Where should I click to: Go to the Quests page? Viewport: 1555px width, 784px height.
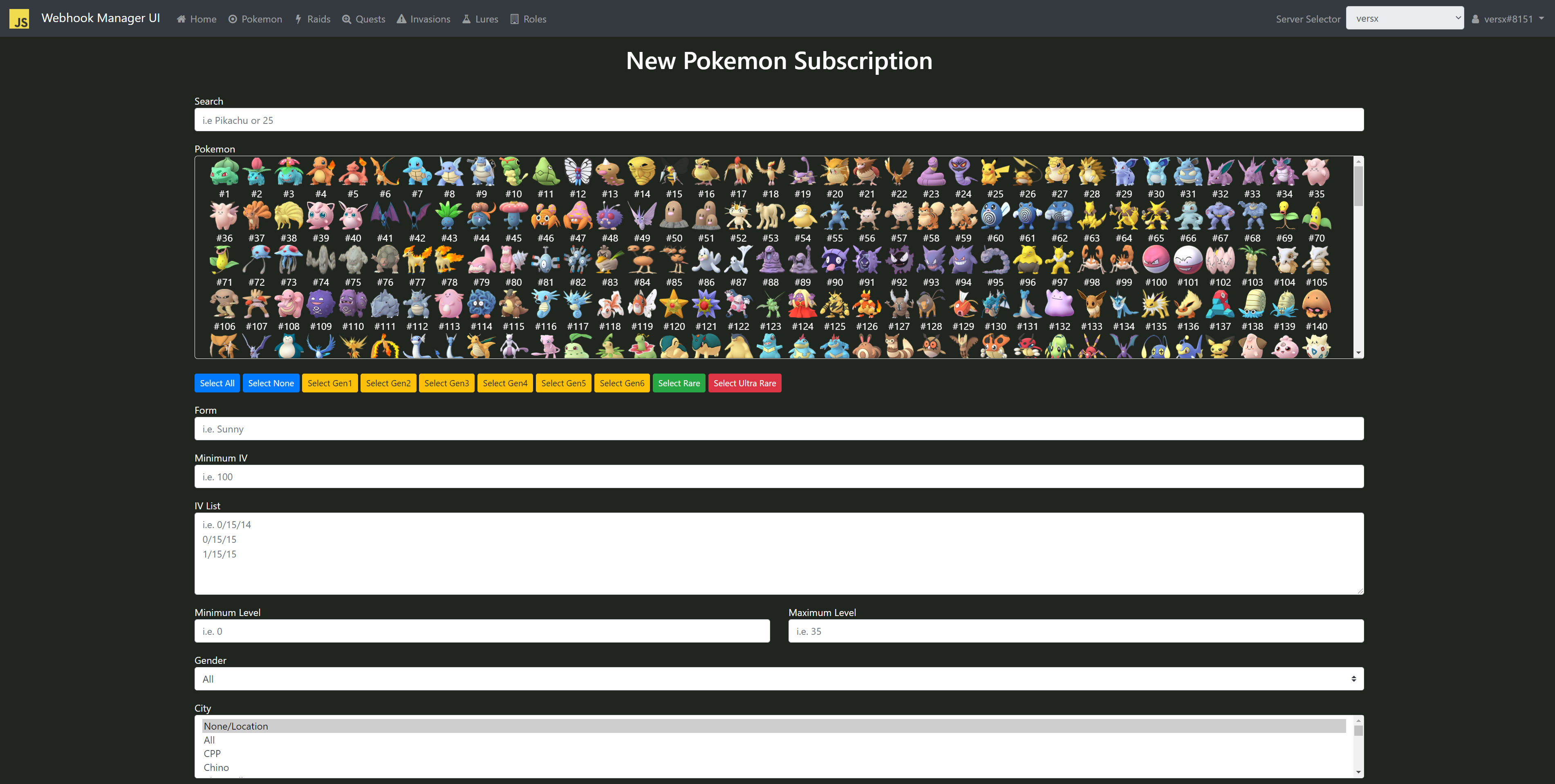[363, 19]
